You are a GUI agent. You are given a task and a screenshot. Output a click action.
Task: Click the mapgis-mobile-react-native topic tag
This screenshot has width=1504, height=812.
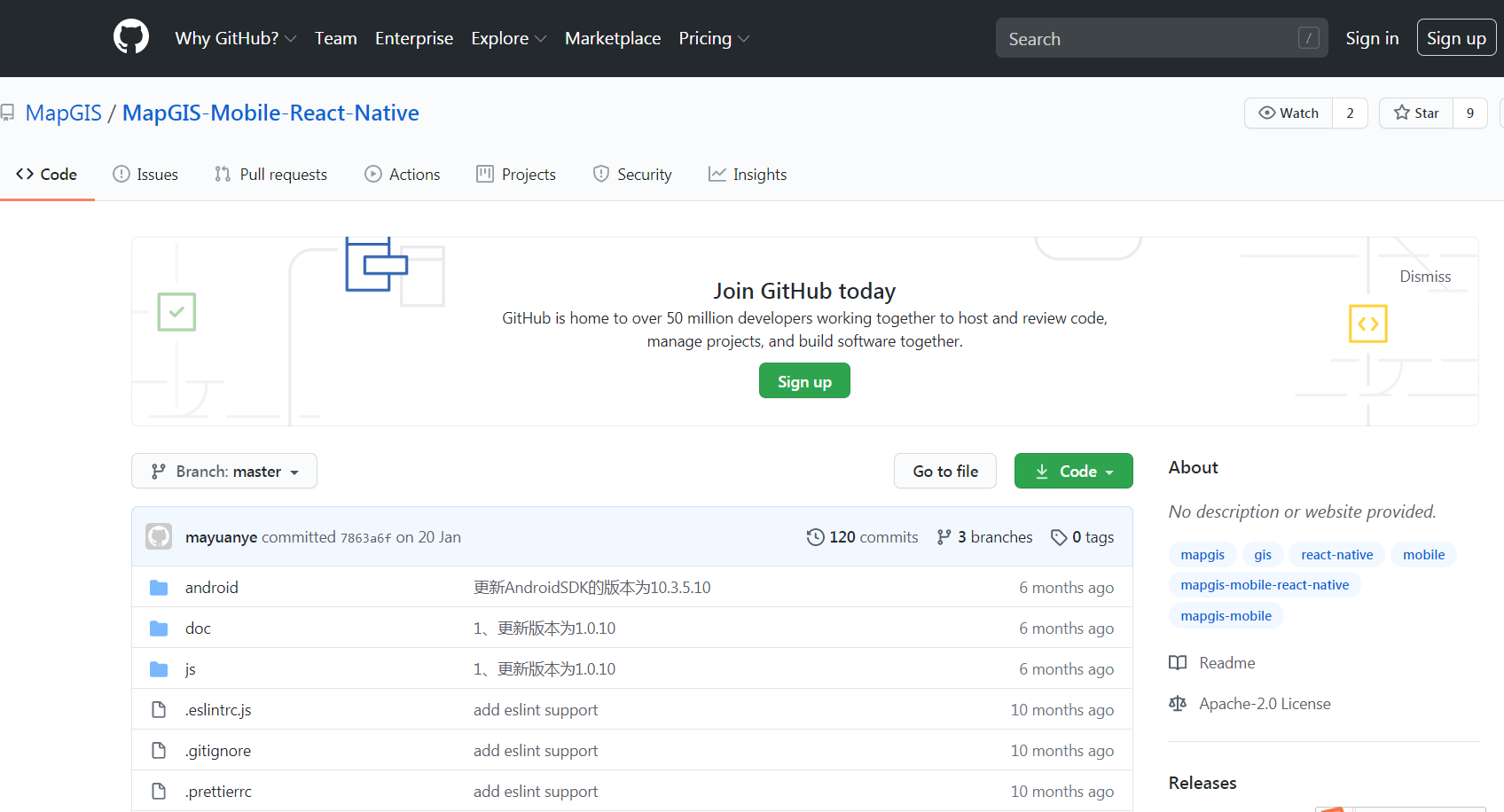(1265, 585)
